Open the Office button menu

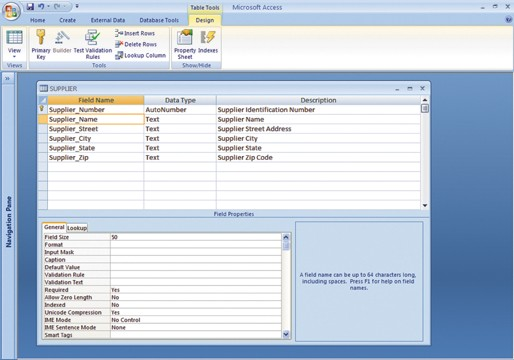(x=11, y=11)
